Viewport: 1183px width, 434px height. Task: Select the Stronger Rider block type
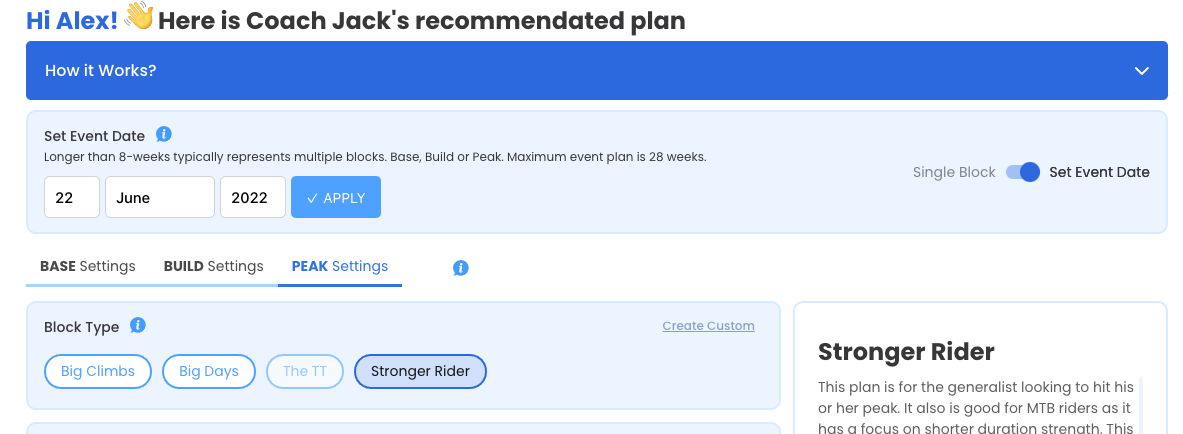420,371
